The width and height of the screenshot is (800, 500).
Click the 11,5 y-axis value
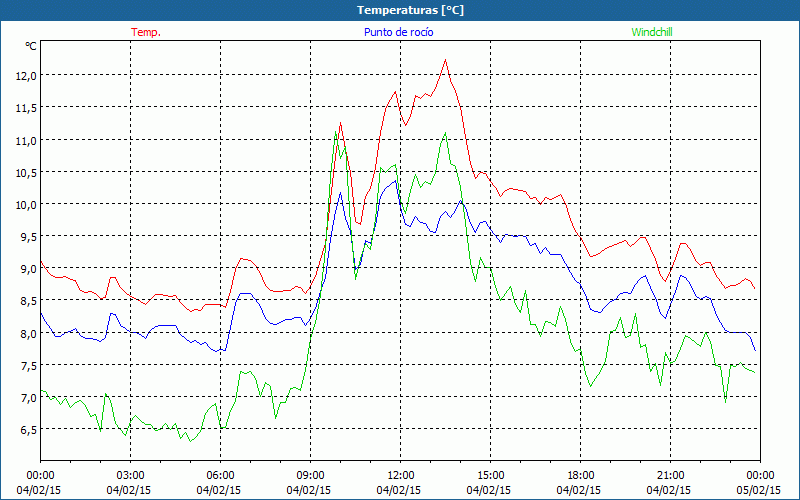point(27,108)
